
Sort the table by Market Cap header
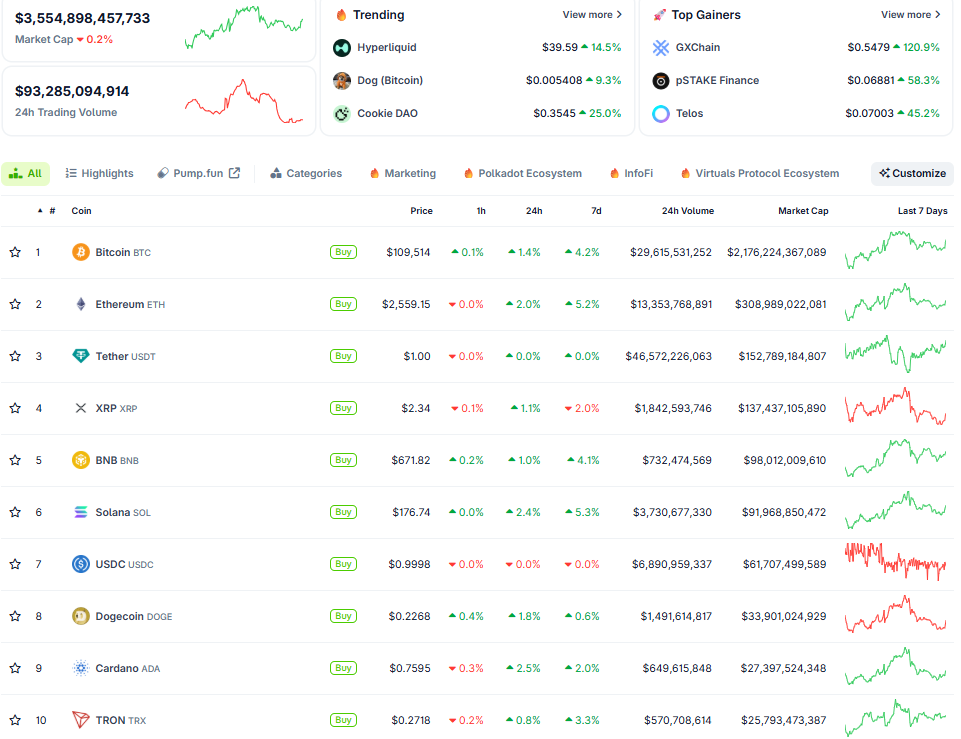[x=803, y=211]
